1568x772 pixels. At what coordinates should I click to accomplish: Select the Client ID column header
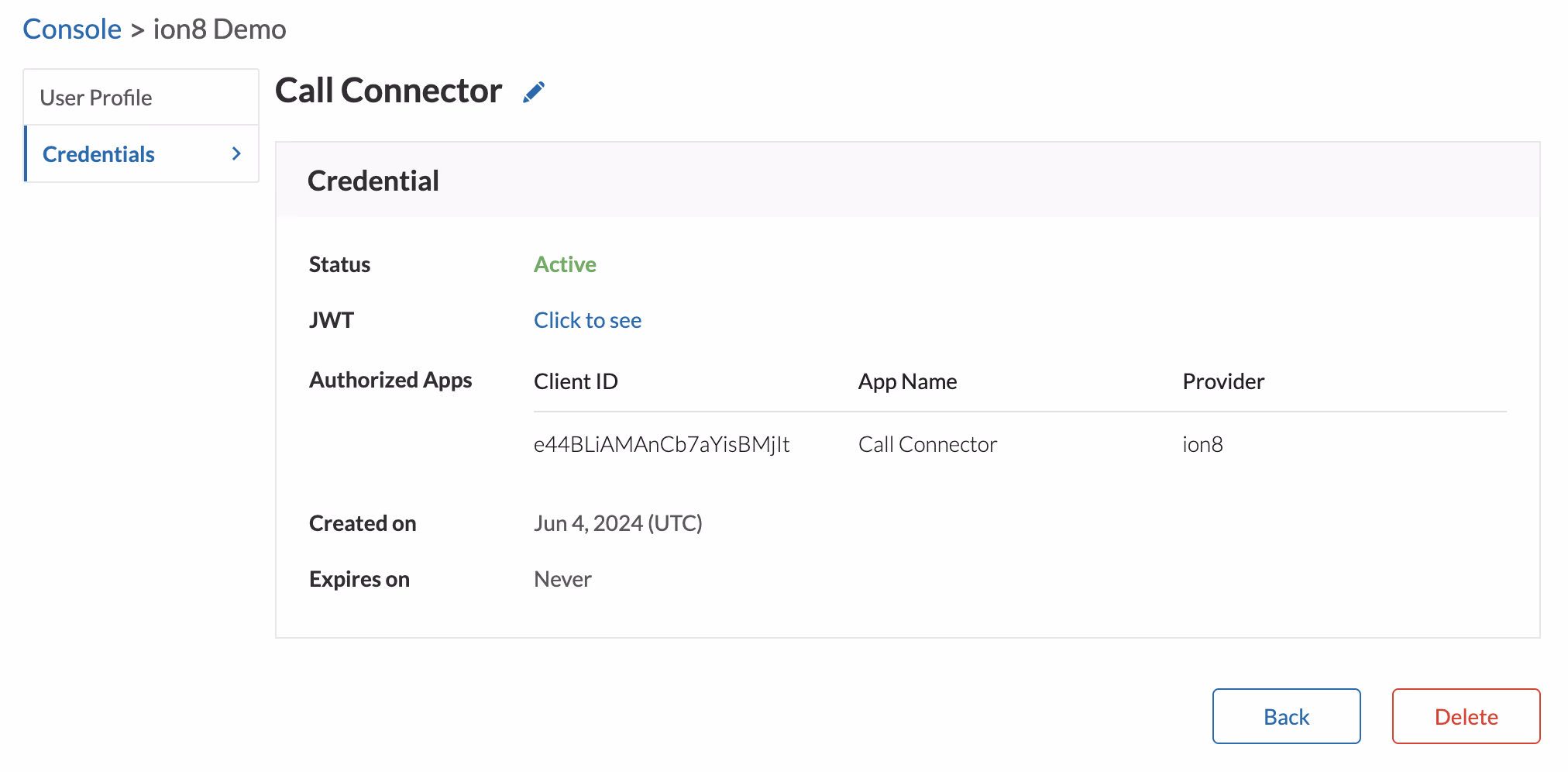575,381
